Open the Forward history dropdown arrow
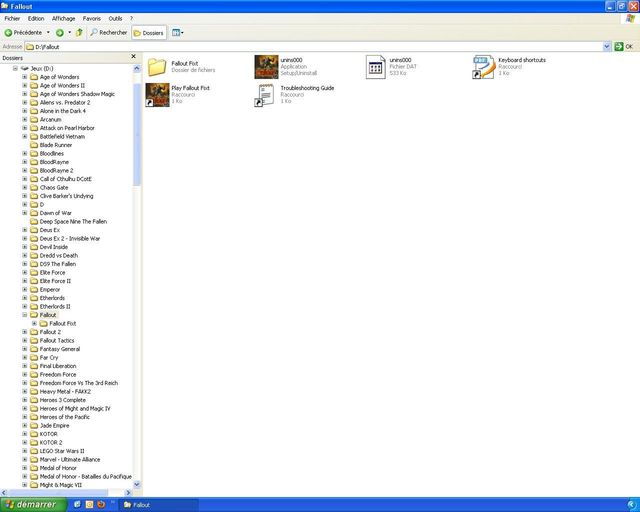This screenshot has width=640, height=512. [69, 33]
